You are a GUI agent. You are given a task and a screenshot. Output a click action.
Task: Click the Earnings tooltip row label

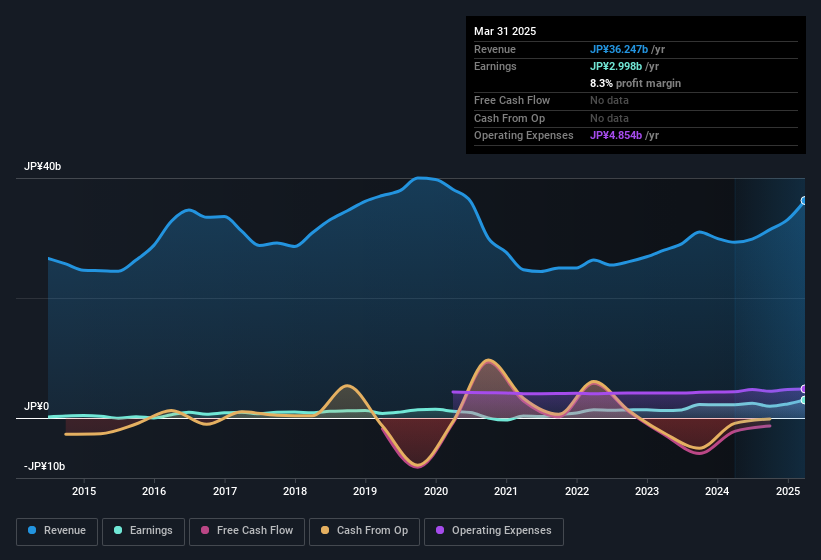(x=495, y=66)
